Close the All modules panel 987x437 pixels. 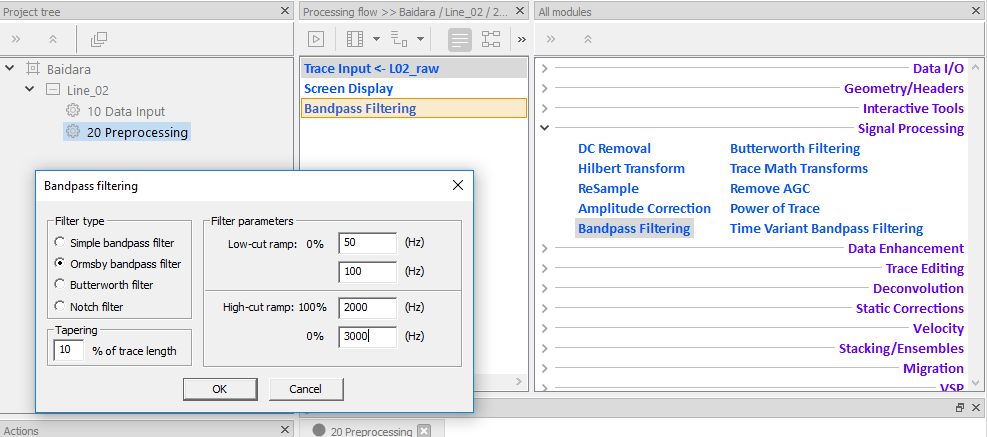click(976, 11)
